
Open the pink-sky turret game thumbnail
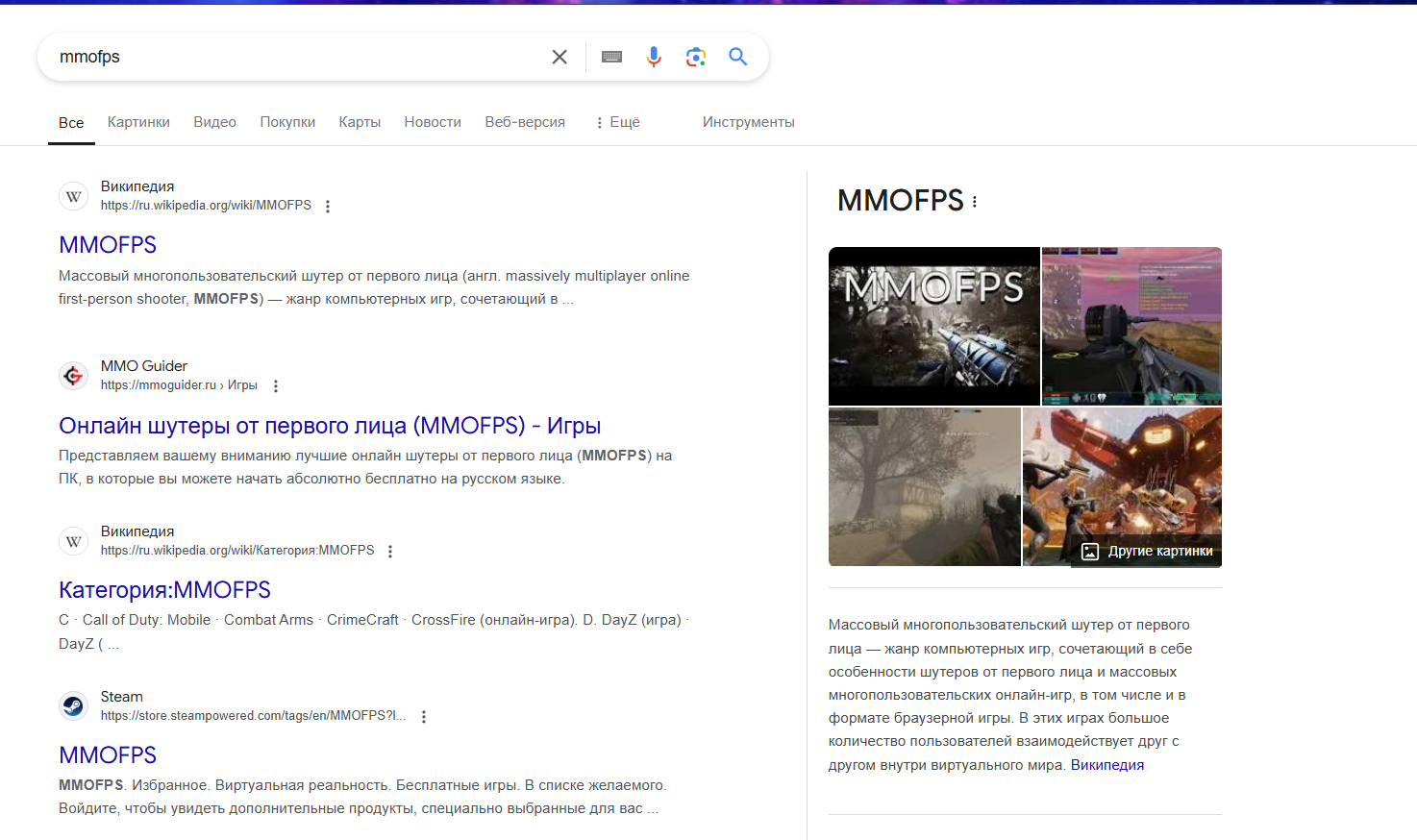click(x=1131, y=326)
